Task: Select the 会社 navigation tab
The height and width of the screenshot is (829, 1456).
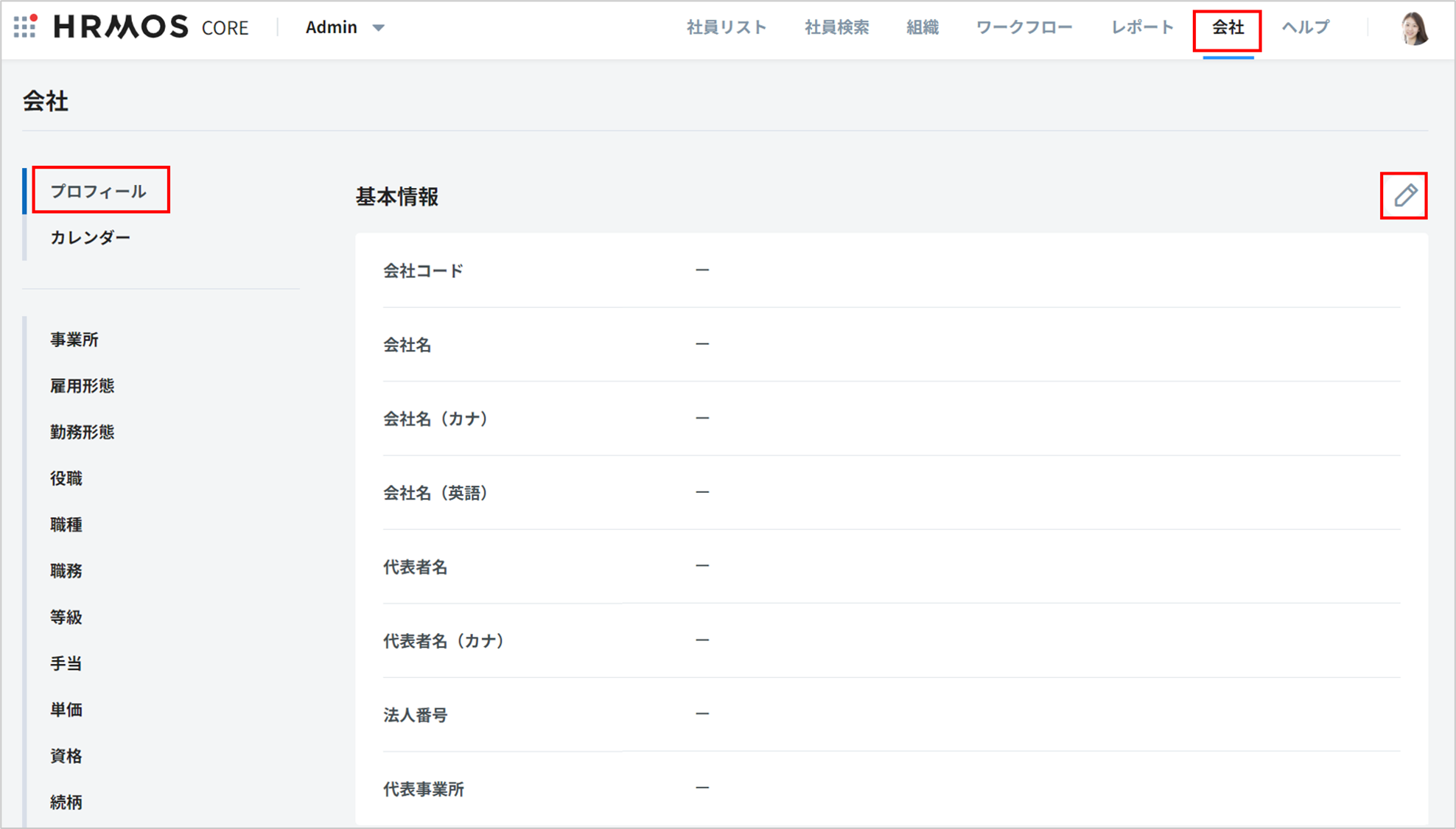Action: [x=1228, y=27]
